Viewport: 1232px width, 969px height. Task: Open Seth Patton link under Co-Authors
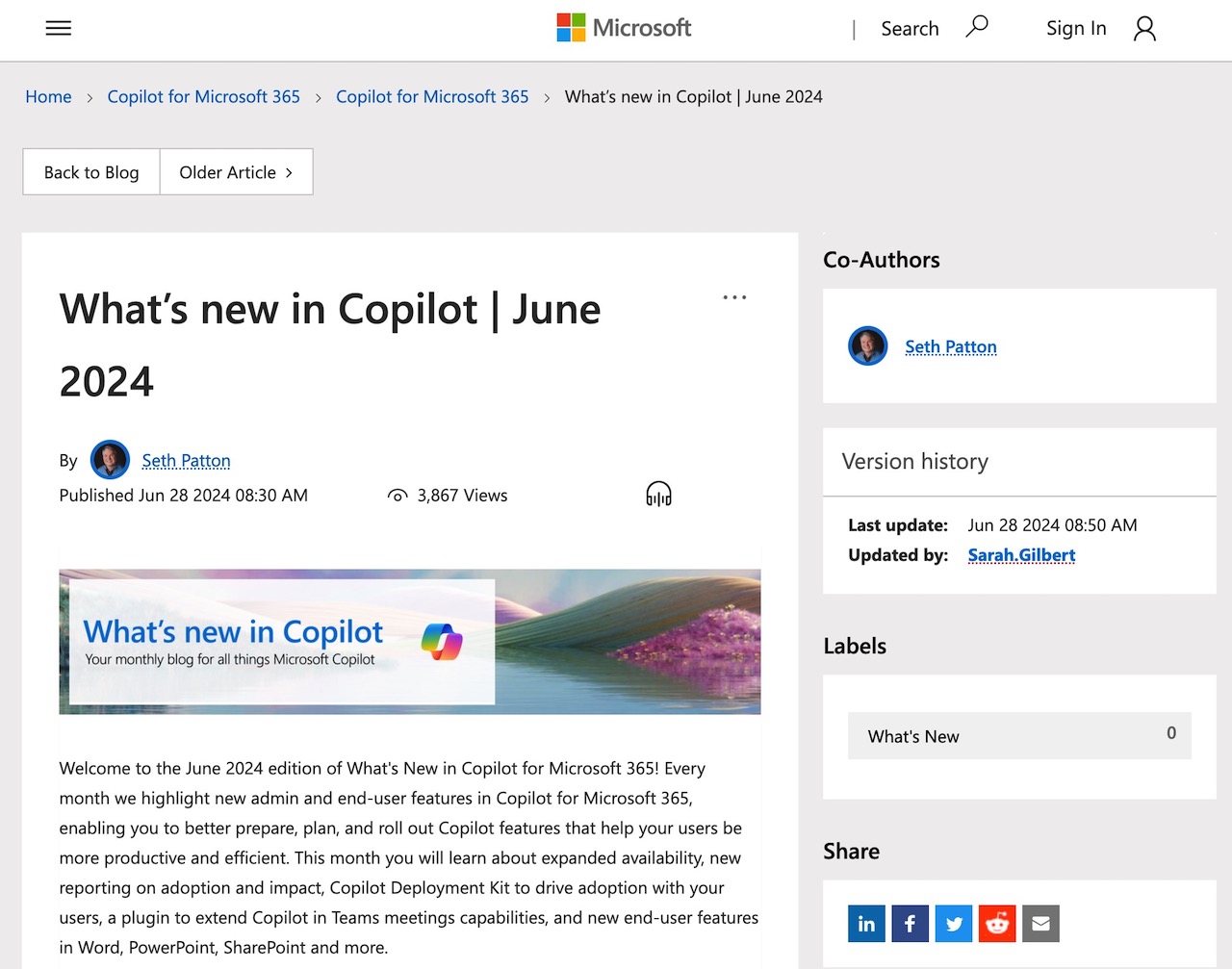point(951,346)
